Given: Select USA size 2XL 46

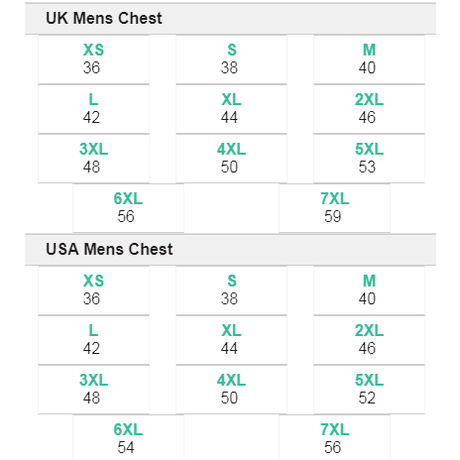Looking at the screenshot, I should [369, 340].
